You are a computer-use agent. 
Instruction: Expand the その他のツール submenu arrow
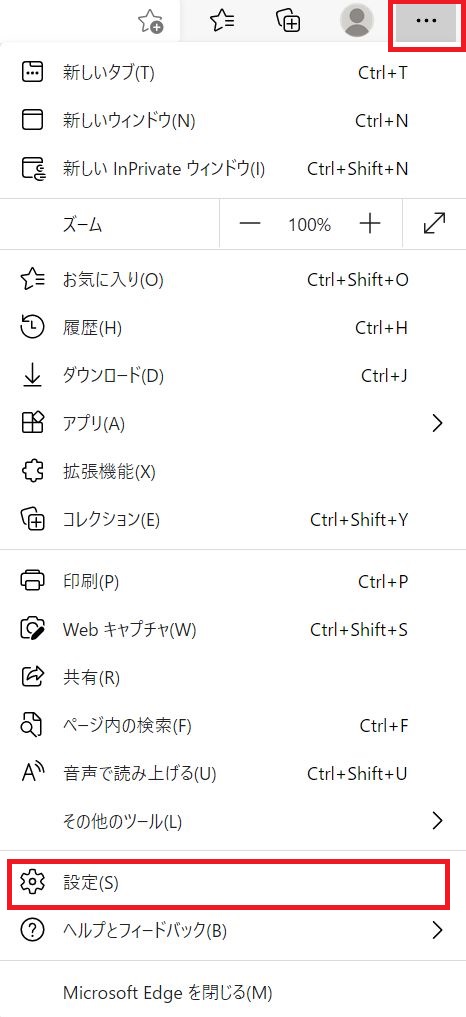click(x=437, y=821)
